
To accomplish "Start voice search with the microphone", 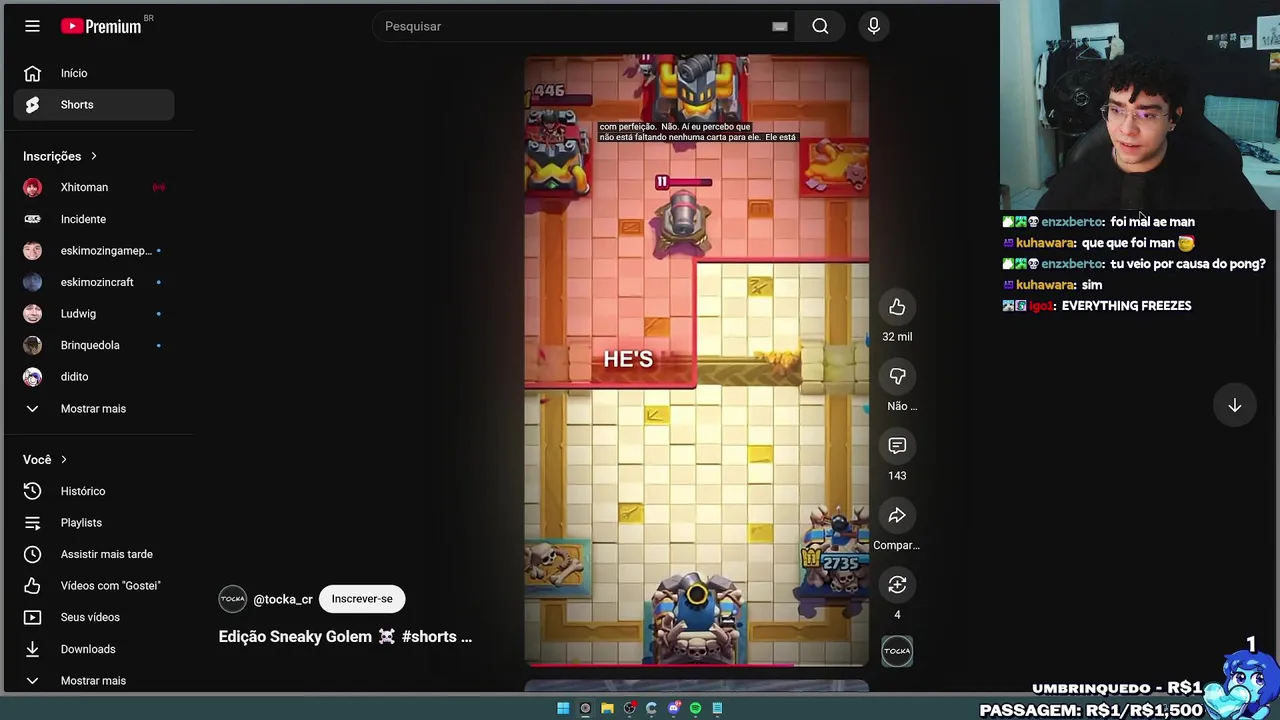I will pyautogui.click(x=874, y=26).
